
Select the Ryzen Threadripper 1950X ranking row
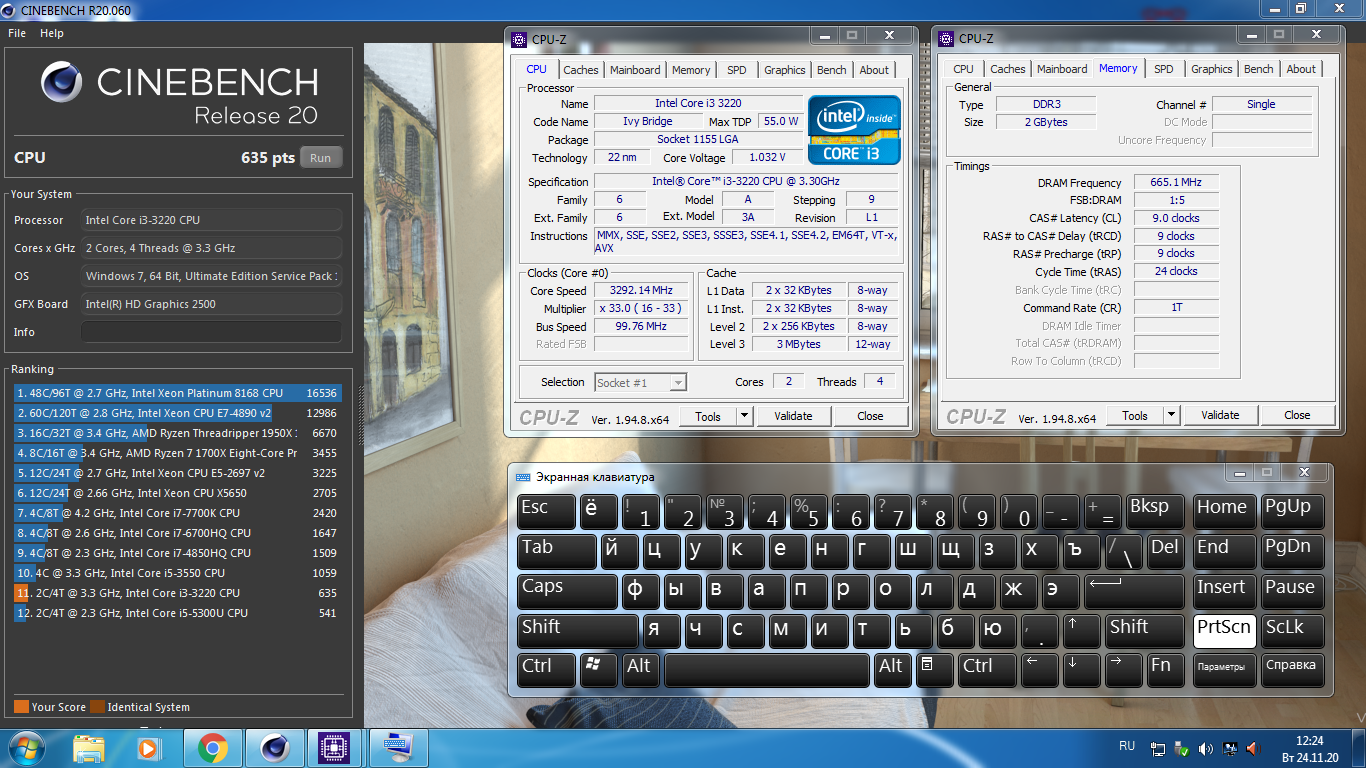(x=177, y=433)
